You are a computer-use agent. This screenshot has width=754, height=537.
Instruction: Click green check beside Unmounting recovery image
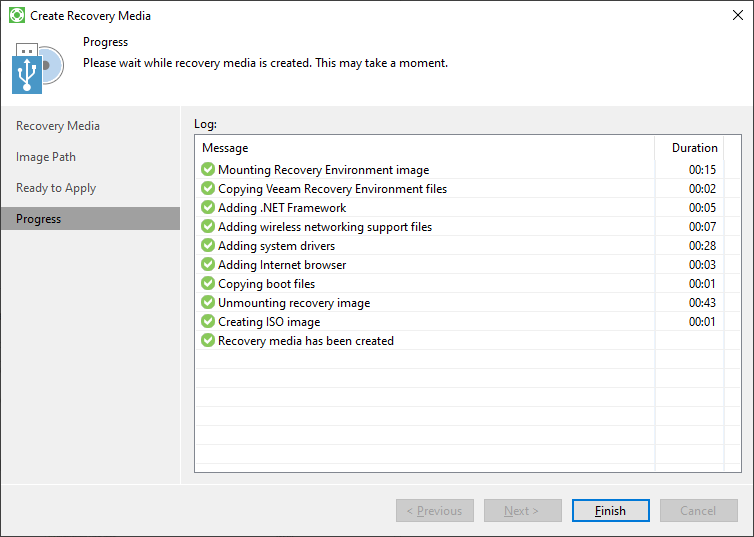[x=208, y=303]
